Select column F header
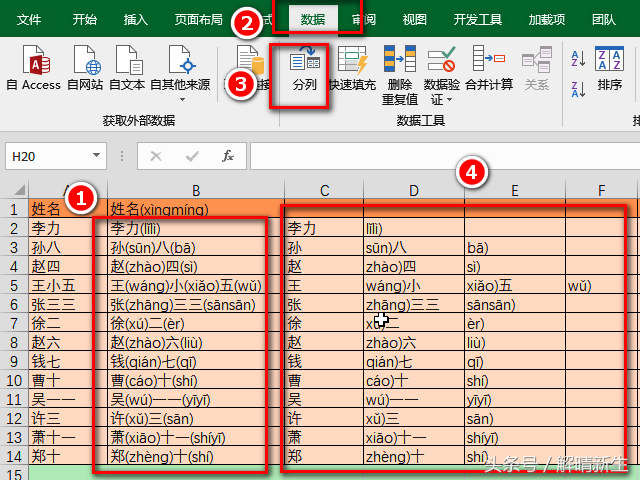Image resolution: width=640 pixels, height=480 pixels. pos(601,190)
